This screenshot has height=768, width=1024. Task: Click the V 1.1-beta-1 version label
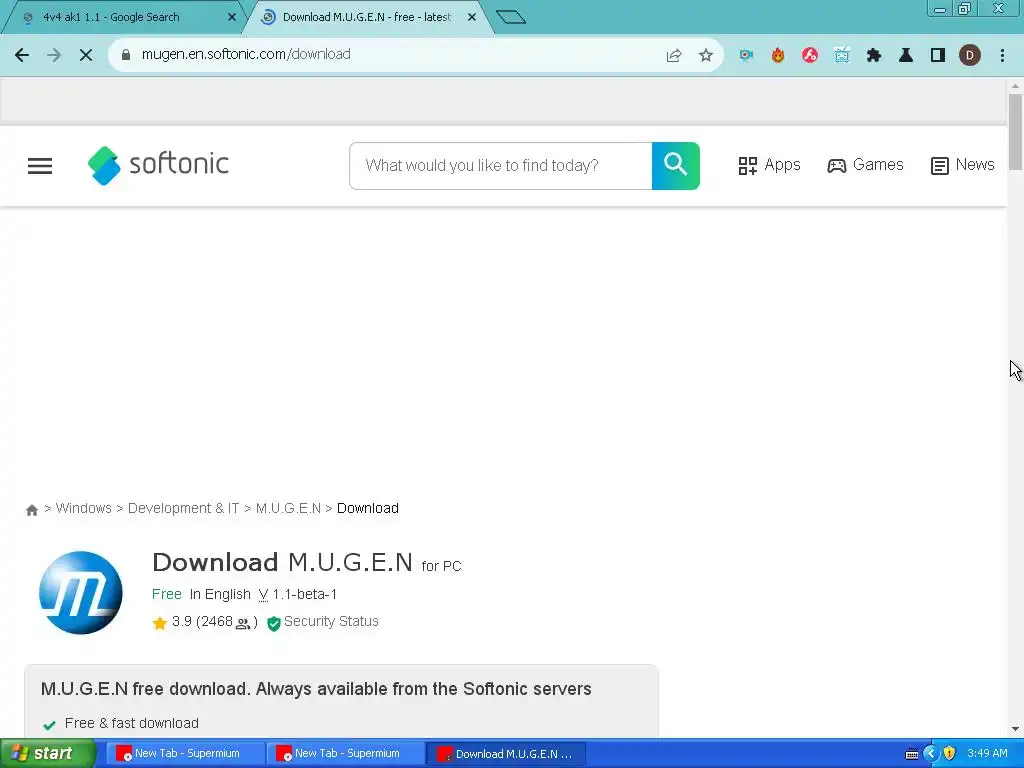tap(298, 595)
